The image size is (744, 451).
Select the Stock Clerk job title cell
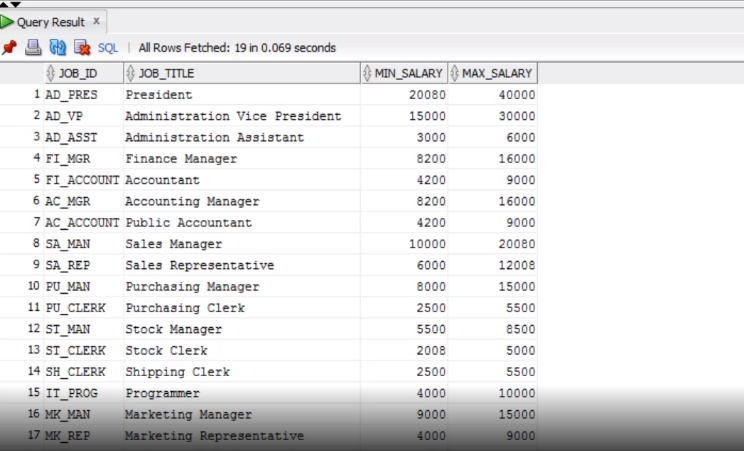click(166, 350)
